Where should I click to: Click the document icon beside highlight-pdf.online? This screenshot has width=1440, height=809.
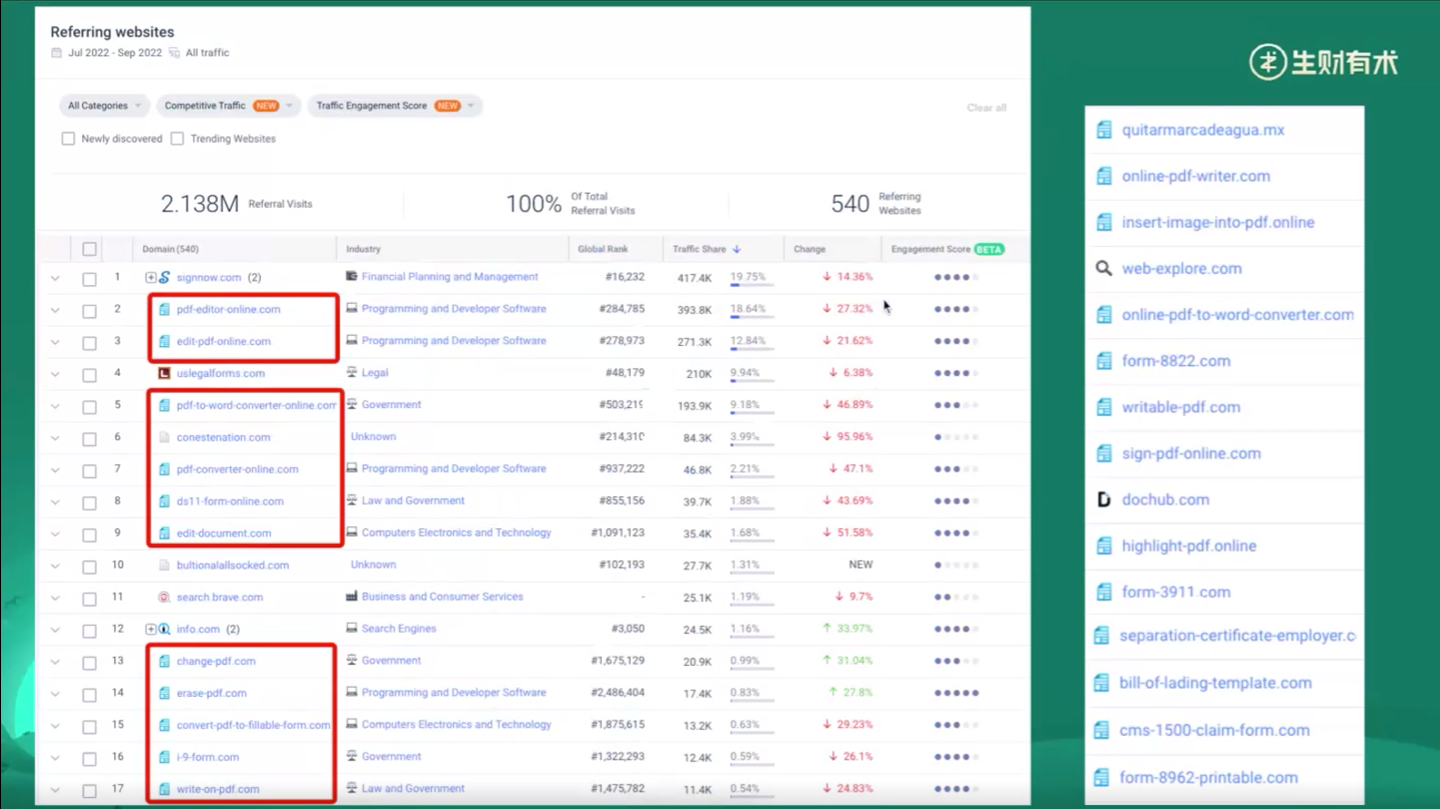point(1104,546)
